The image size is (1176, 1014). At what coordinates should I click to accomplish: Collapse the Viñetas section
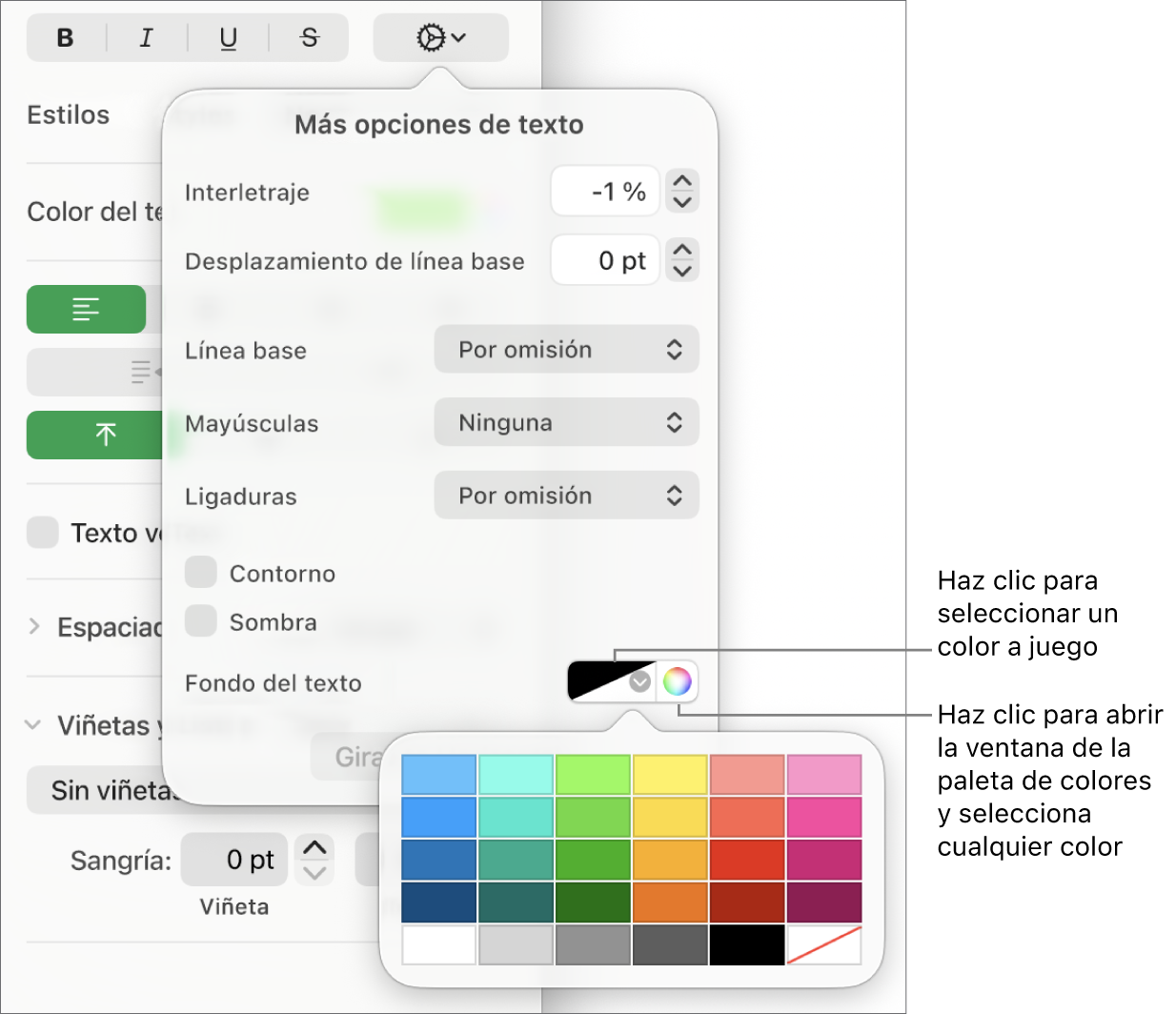click(x=33, y=725)
